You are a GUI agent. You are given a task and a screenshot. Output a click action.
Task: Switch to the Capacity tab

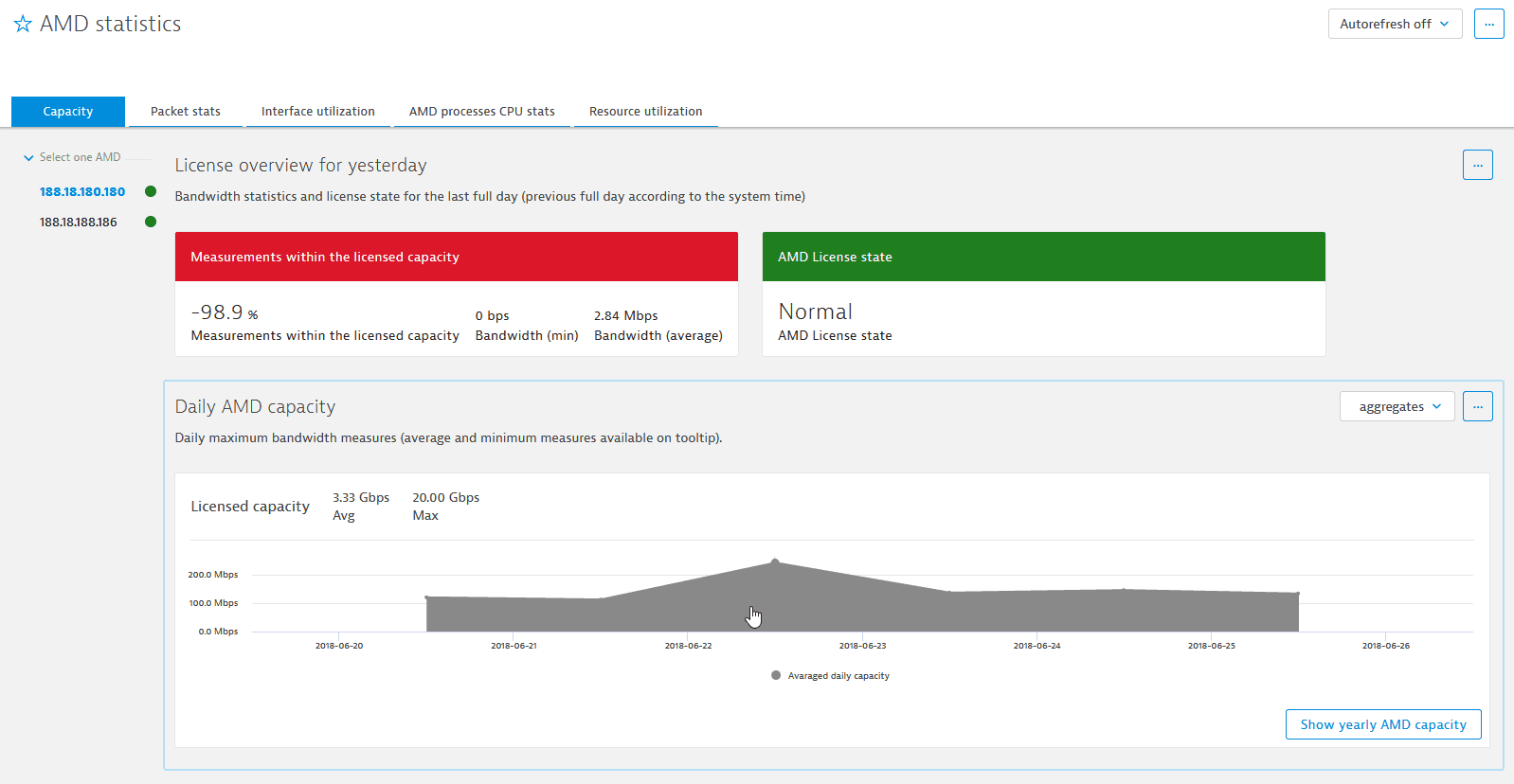click(x=68, y=111)
